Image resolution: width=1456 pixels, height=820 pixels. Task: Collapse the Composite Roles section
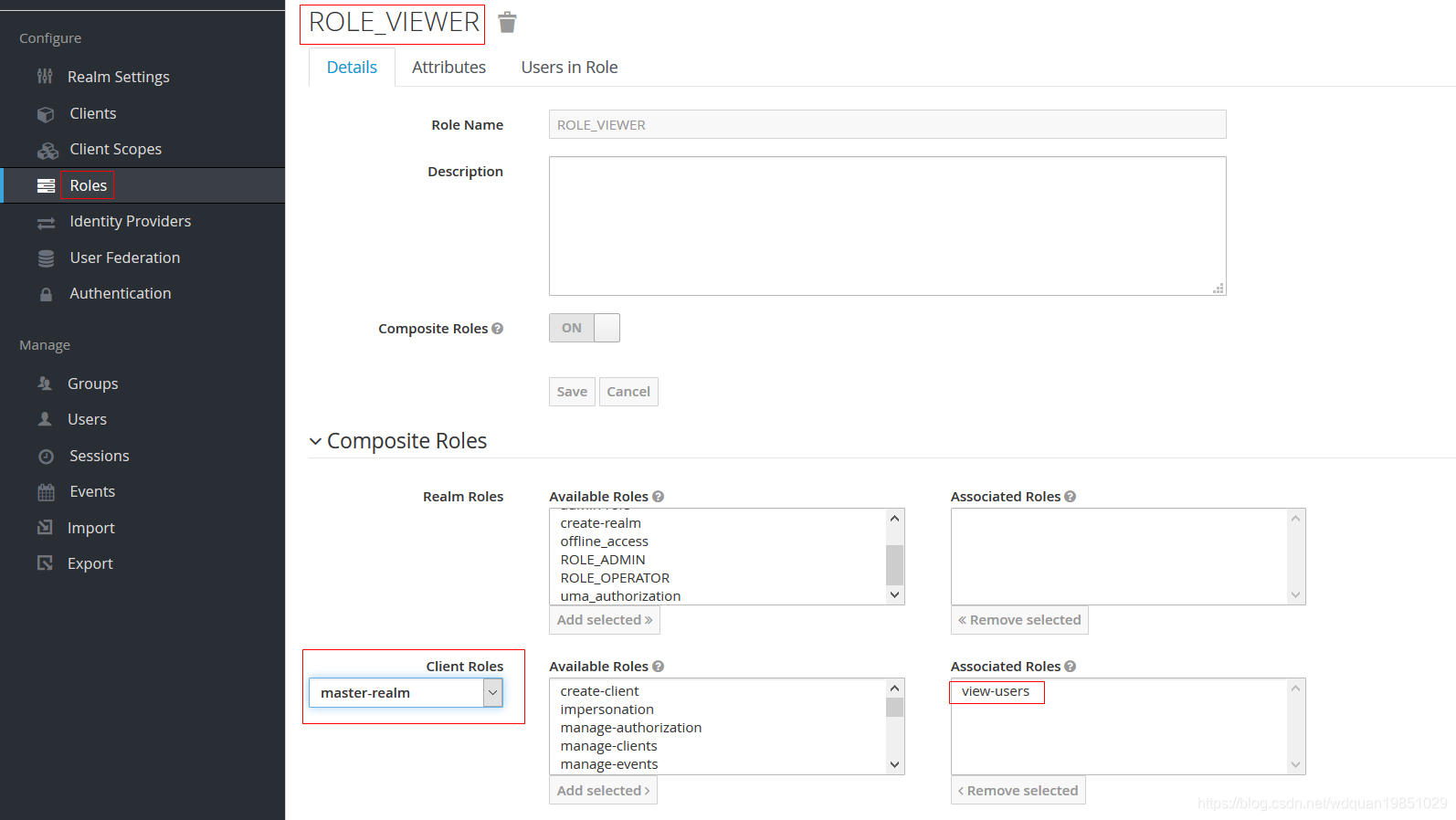click(x=316, y=441)
